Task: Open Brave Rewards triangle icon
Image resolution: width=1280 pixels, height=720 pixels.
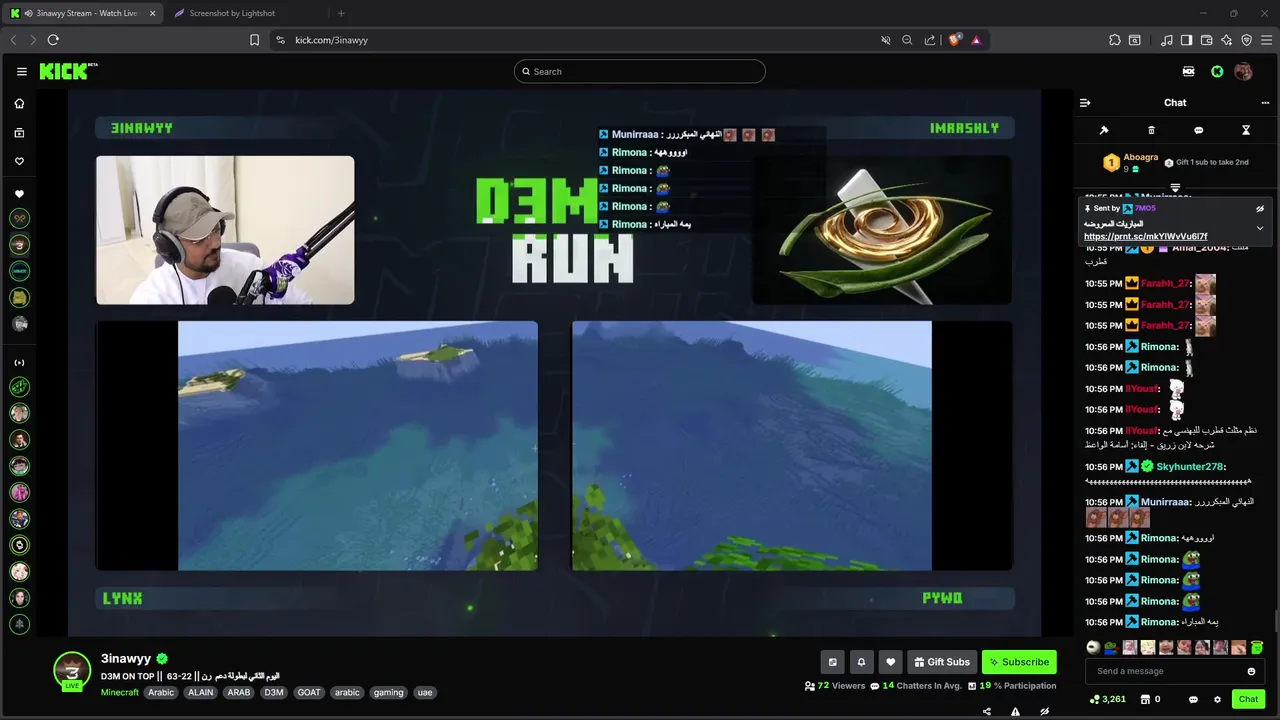Action: tap(976, 40)
